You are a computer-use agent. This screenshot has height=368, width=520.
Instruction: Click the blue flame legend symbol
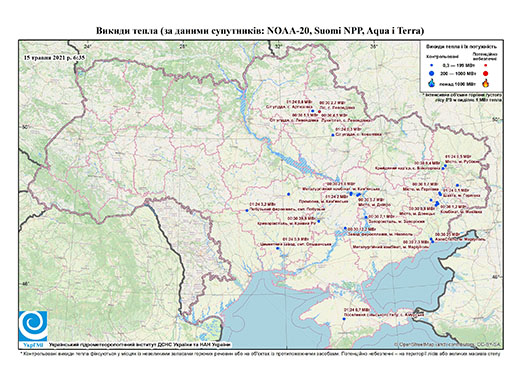[432, 83]
